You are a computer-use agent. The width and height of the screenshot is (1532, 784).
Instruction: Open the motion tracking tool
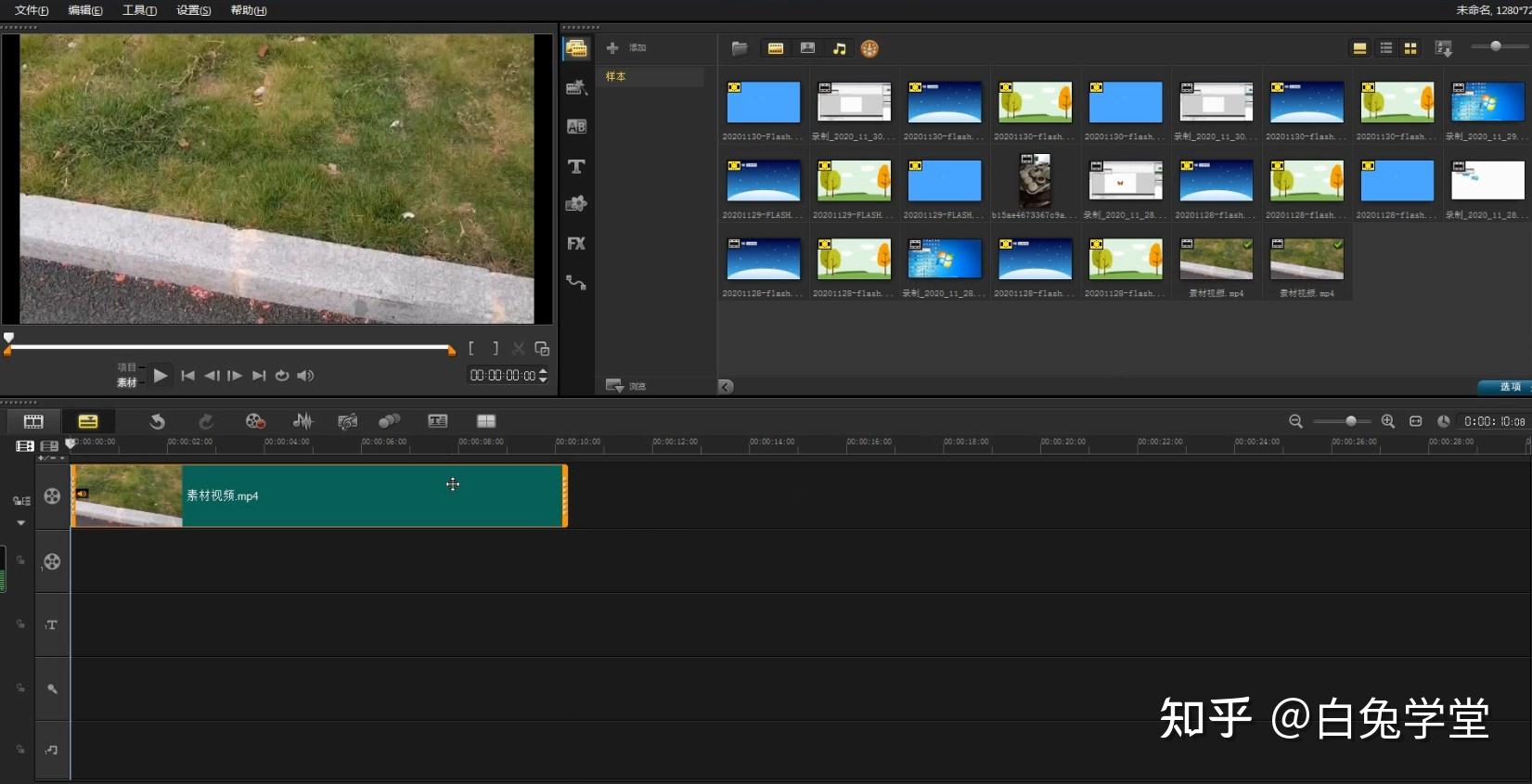pos(390,421)
